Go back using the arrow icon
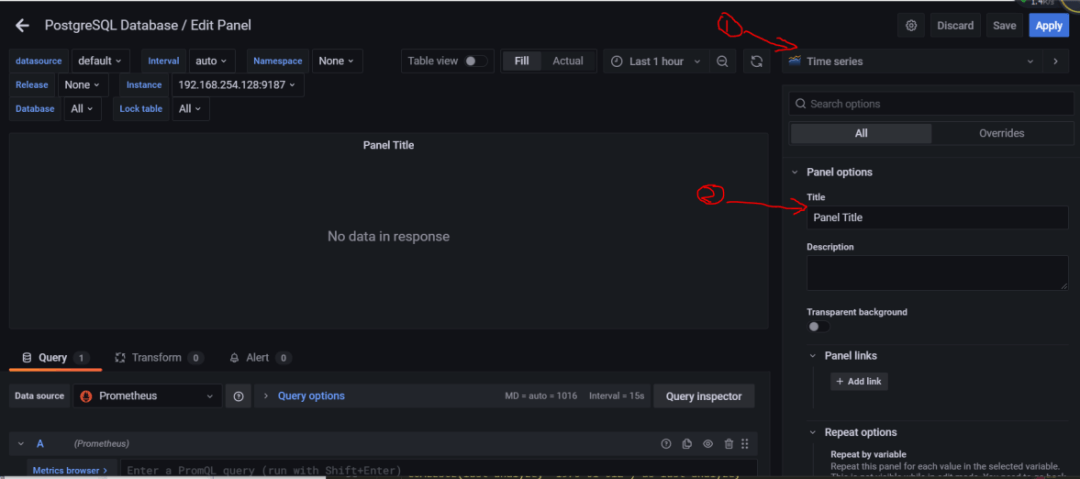This screenshot has width=1080, height=479. tap(23, 26)
